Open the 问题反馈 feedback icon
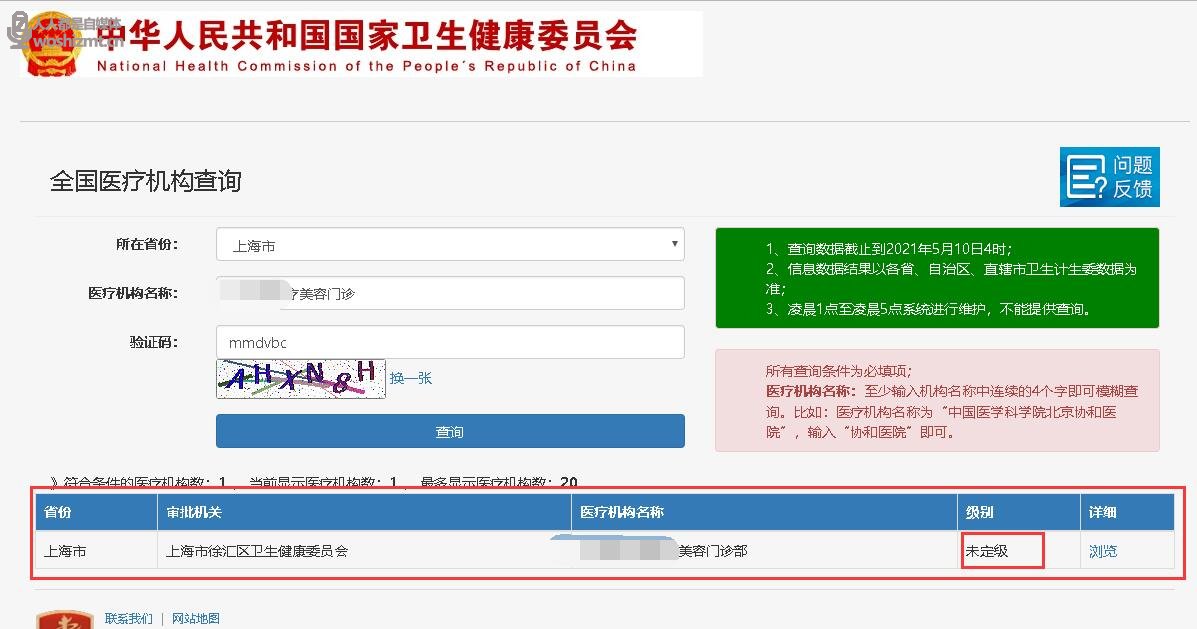 1109,177
